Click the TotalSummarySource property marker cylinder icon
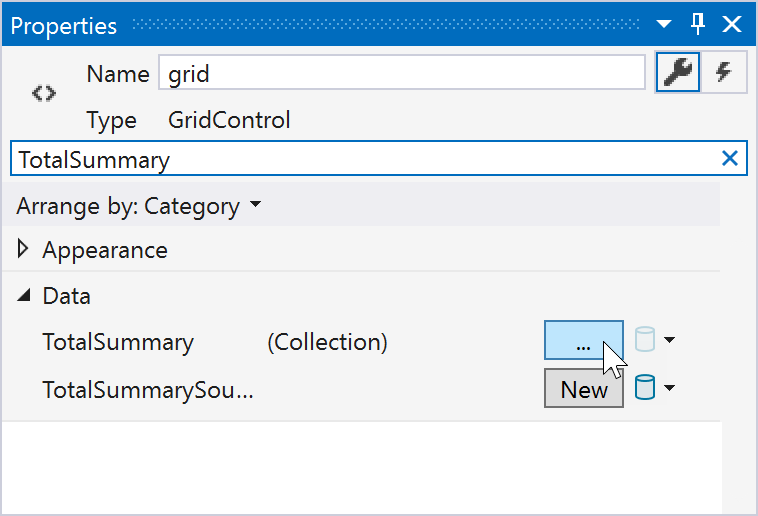758x516 pixels. tap(645, 388)
